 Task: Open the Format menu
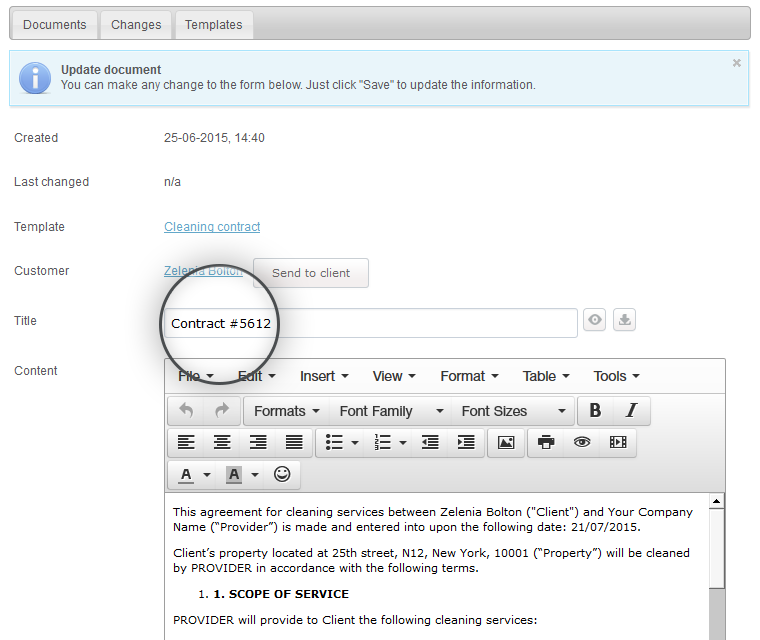(469, 376)
